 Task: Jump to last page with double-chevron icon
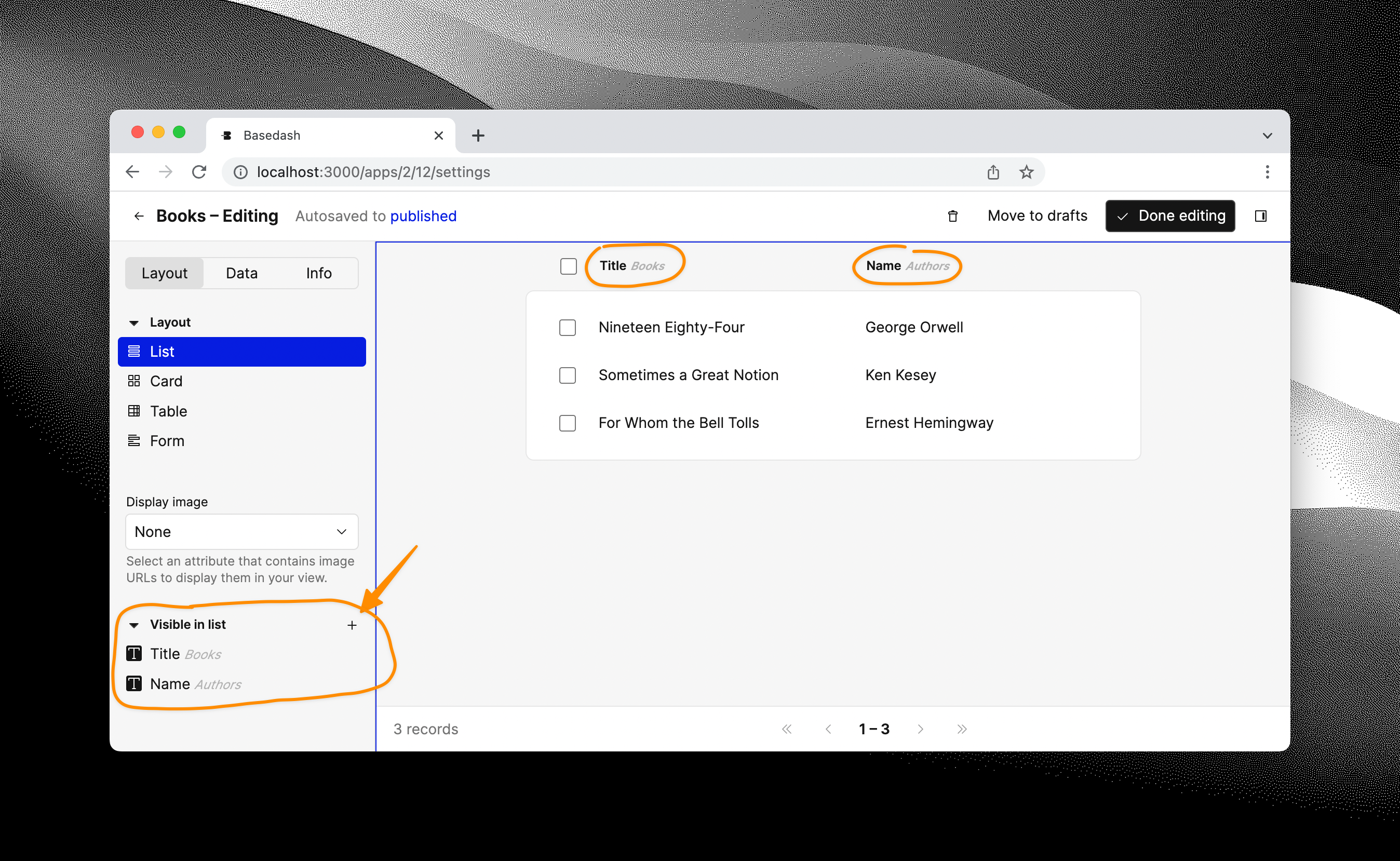tap(962, 729)
